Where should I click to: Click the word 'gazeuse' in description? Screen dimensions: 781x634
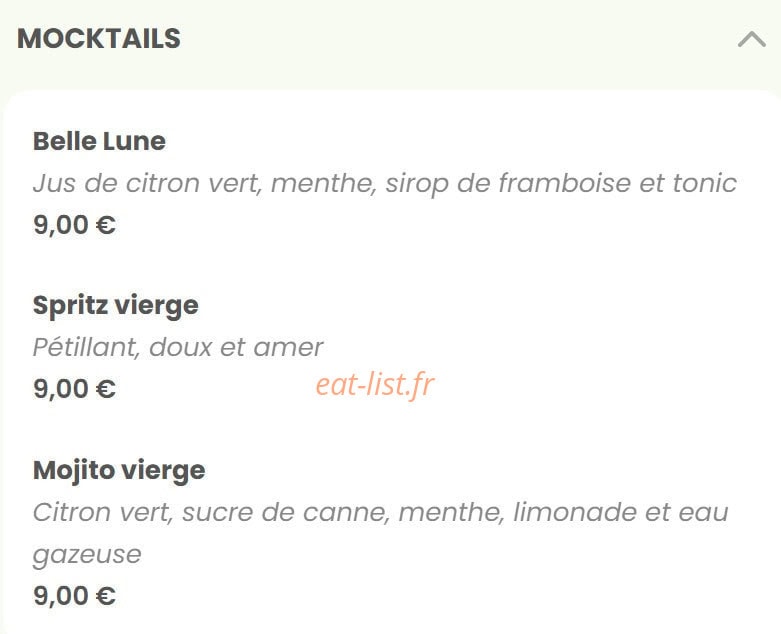tap(87, 555)
